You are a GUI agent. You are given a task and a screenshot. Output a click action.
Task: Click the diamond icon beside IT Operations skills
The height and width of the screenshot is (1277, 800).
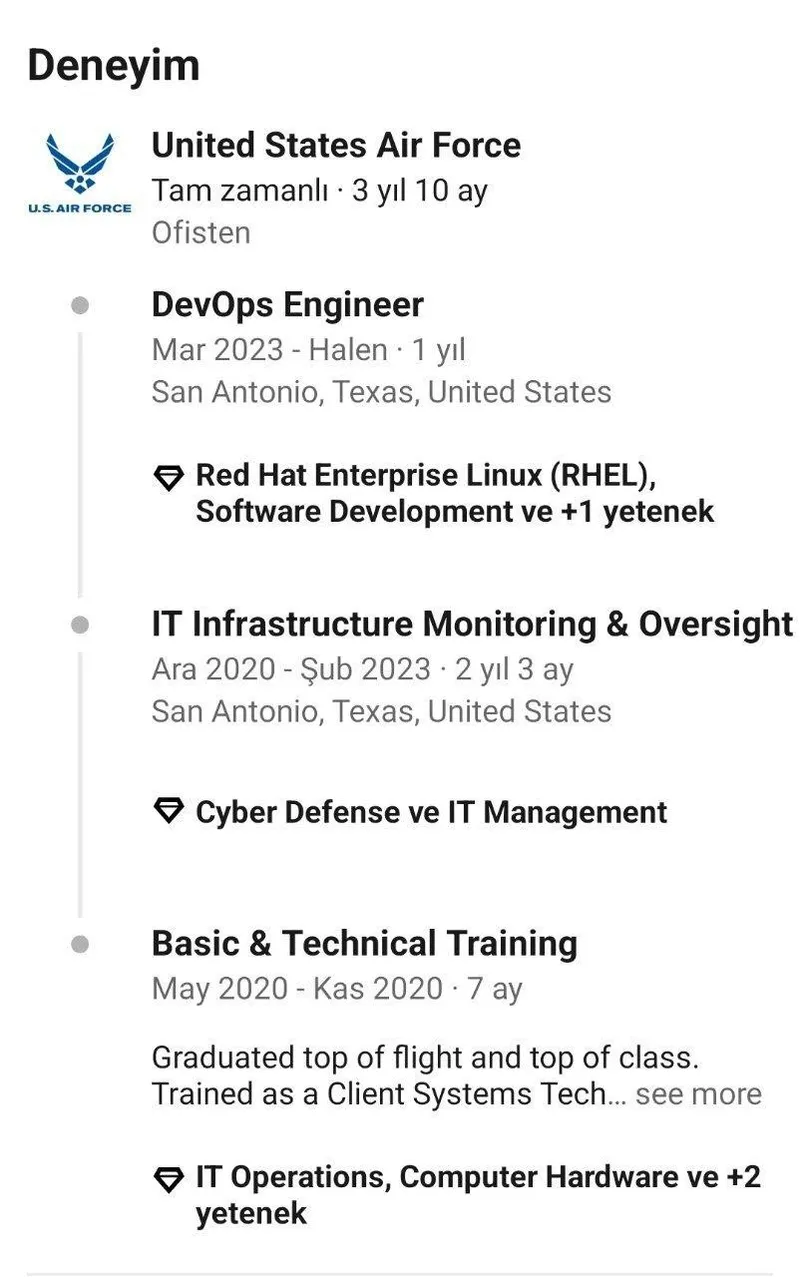pos(168,1179)
